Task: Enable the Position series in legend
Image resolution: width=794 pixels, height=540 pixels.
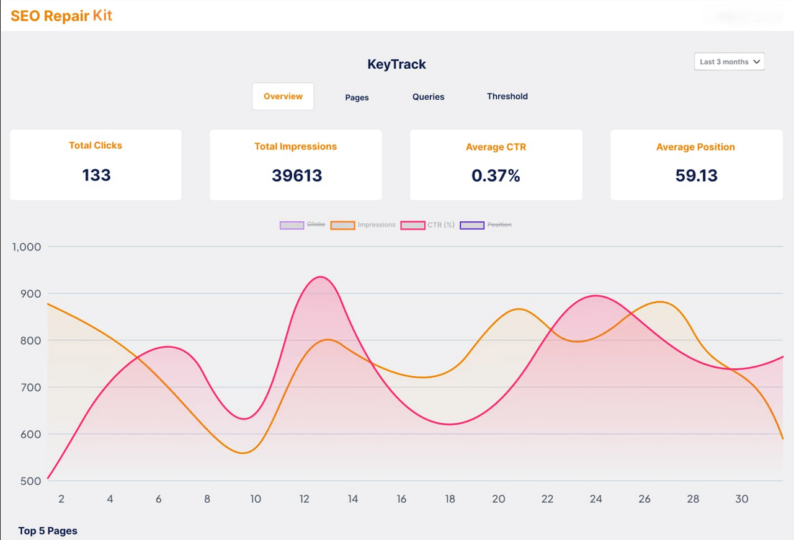Action: pos(499,225)
